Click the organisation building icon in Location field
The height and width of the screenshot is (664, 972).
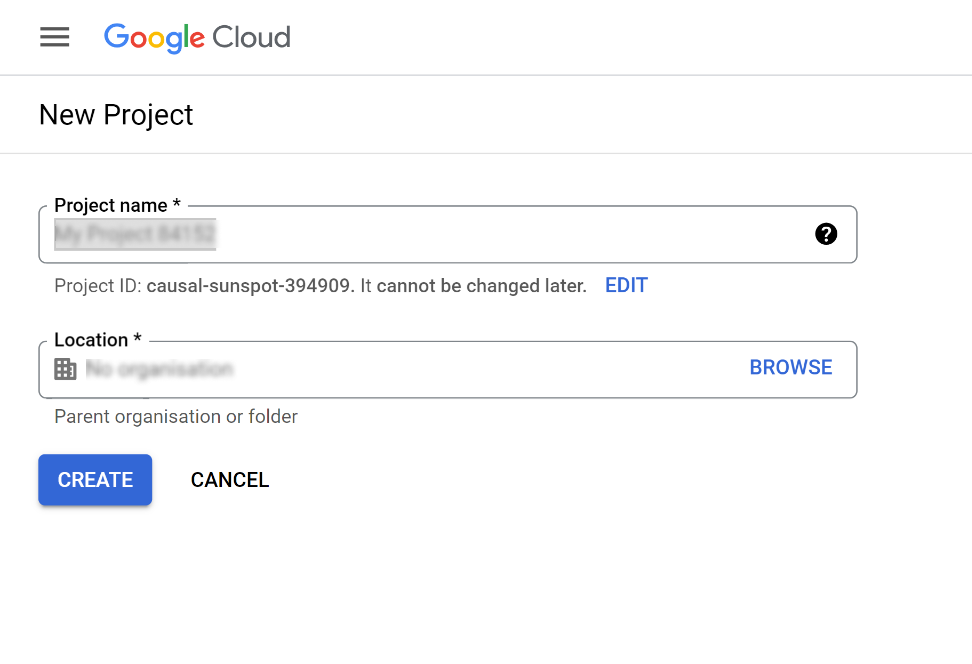click(x=64, y=368)
